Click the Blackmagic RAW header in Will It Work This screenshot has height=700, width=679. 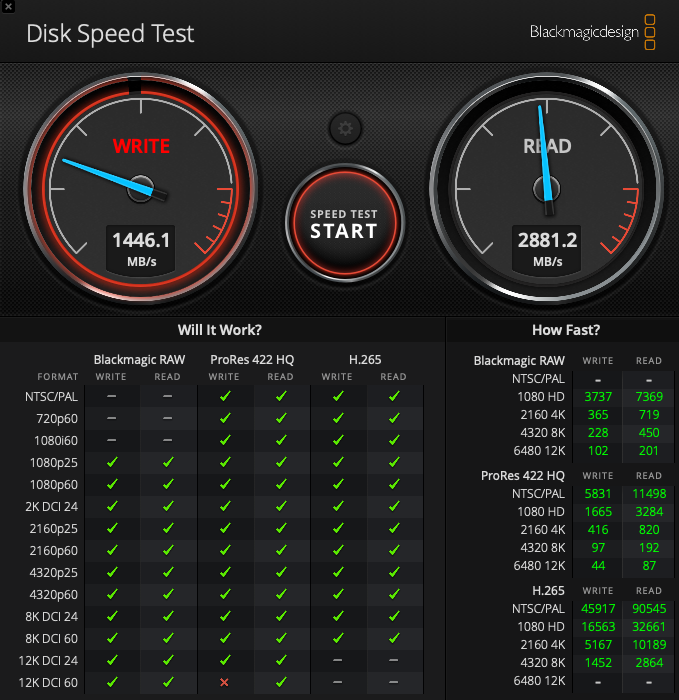click(139, 360)
